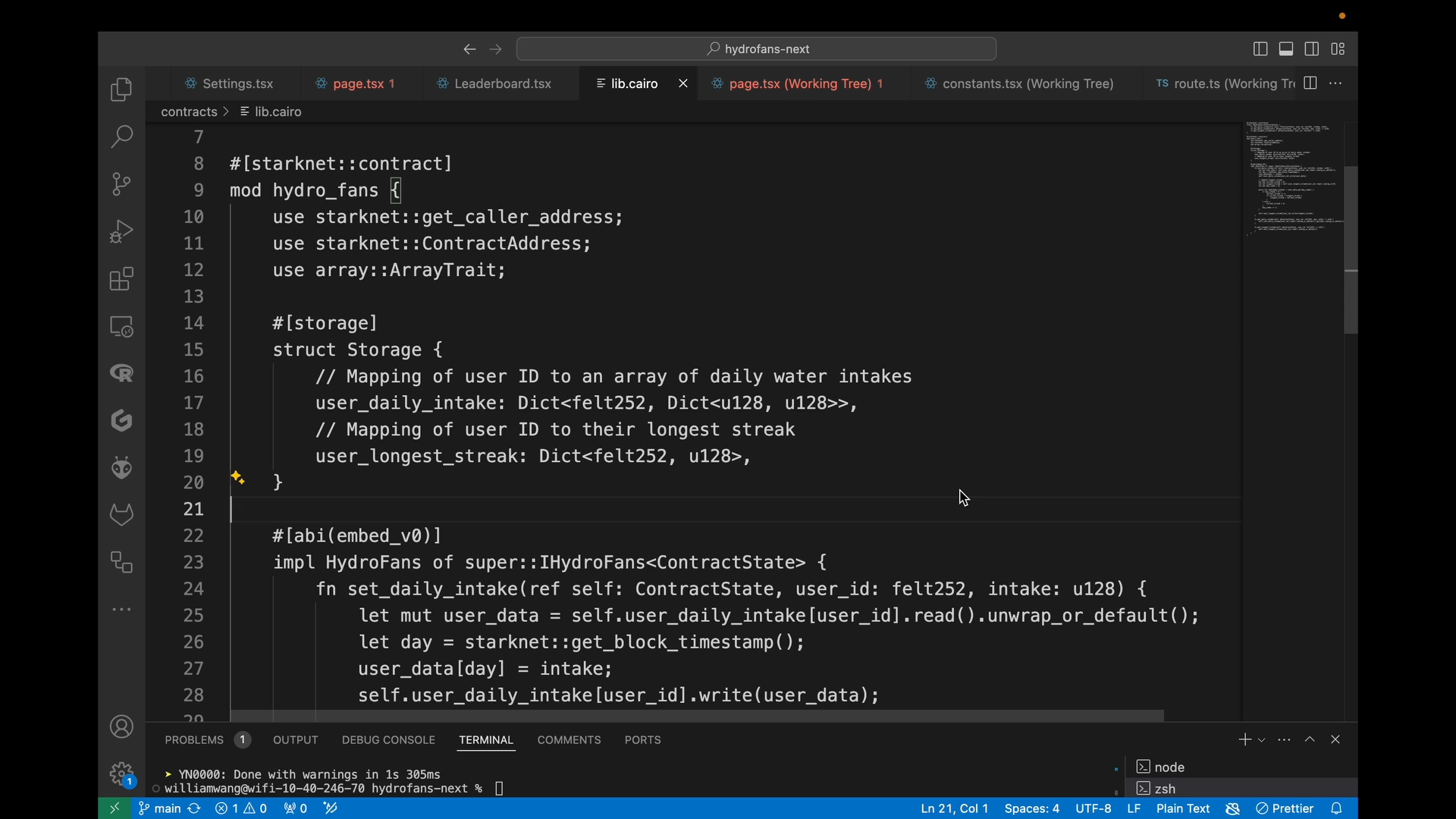Viewport: 1456px width, 819px height.
Task: Close the terminal panel
Action: (1336, 740)
